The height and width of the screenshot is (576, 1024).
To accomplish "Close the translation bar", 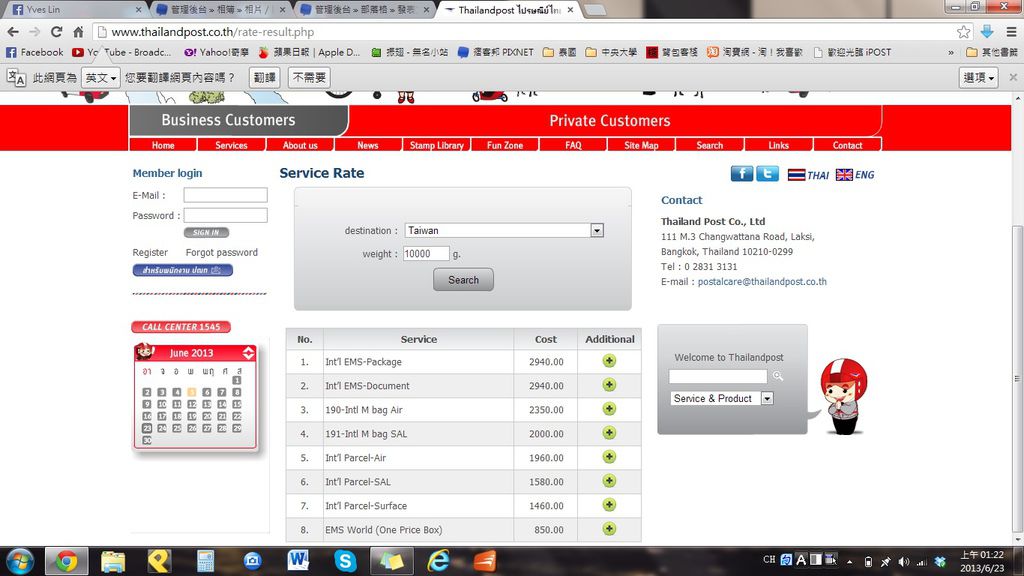I will 1013,77.
